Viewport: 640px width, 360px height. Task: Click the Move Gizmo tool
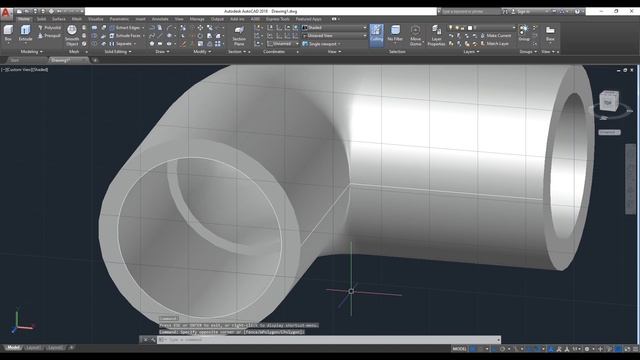coord(416,35)
